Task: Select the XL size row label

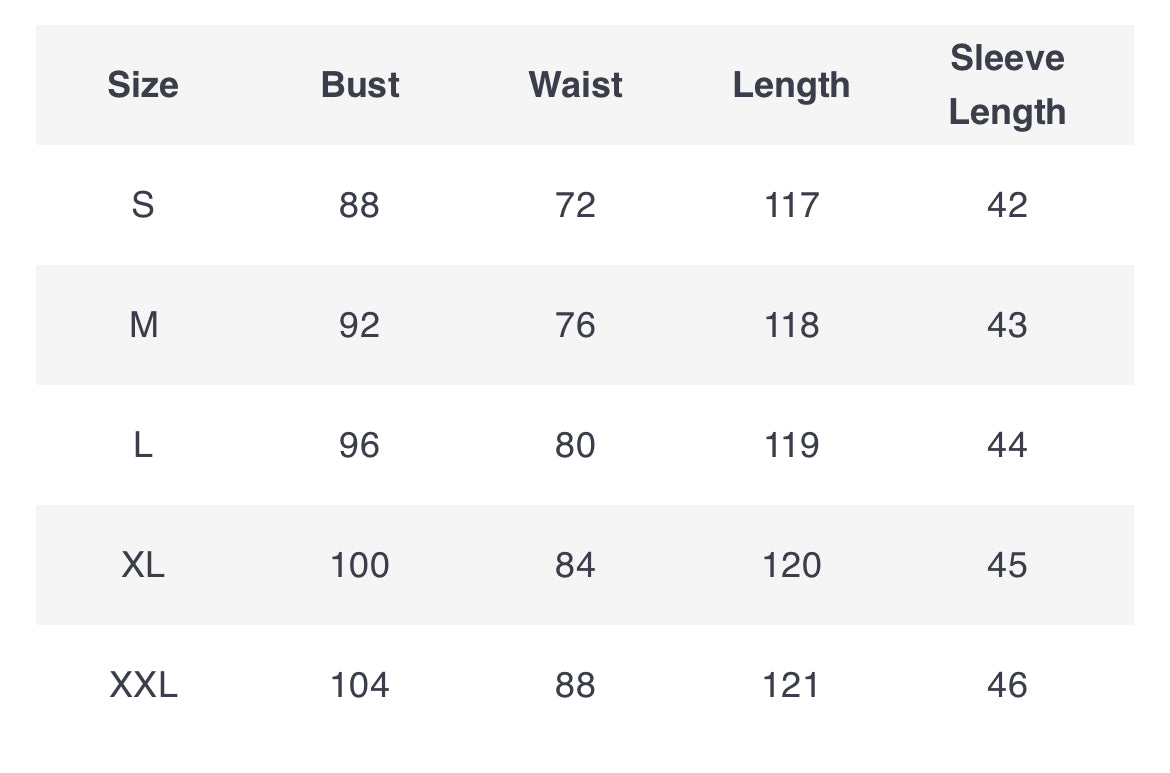Action: [x=143, y=565]
